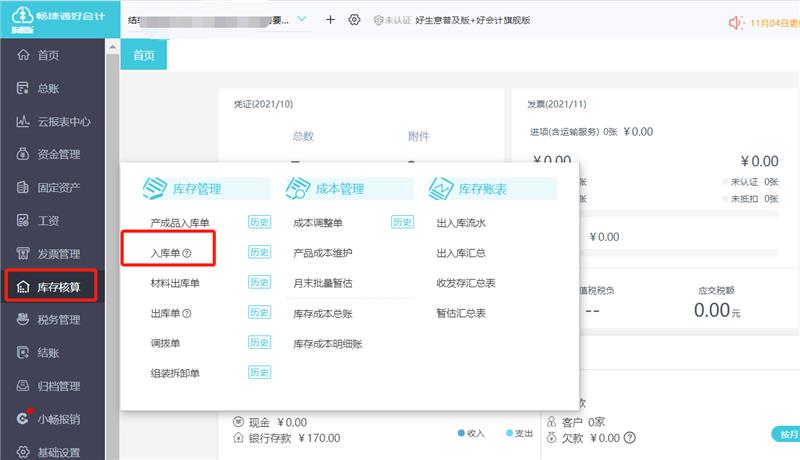Open 资金管理 in the sidebar

[58, 155]
